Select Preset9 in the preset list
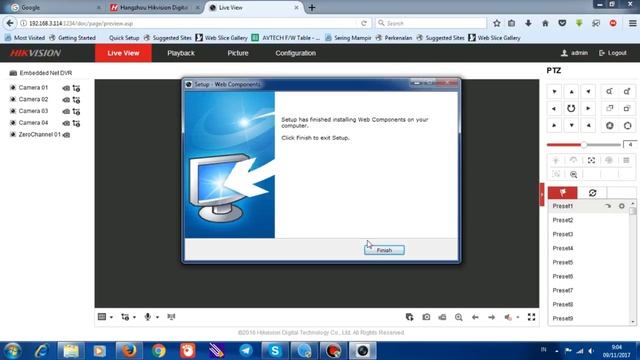Viewport: 640px width, 360px height. (563, 318)
